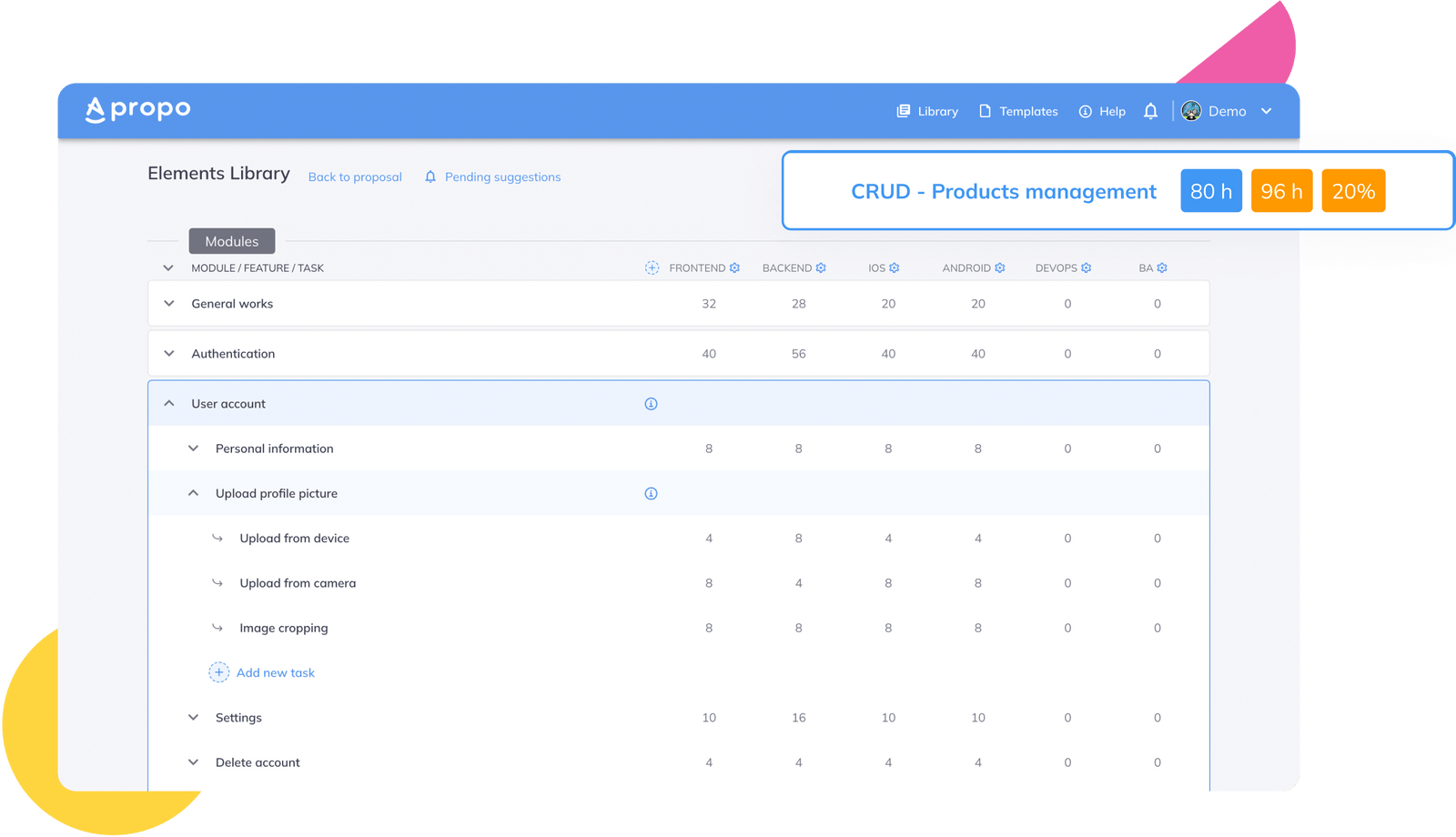The image size is (1456, 837).
Task: Click the Pending suggestions bell icon
Action: point(430,176)
